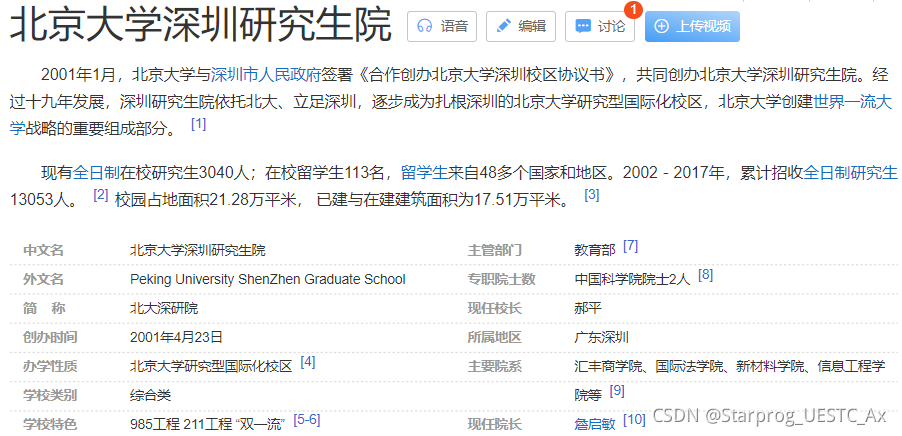Select the 外文名 field label

[43, 280]
